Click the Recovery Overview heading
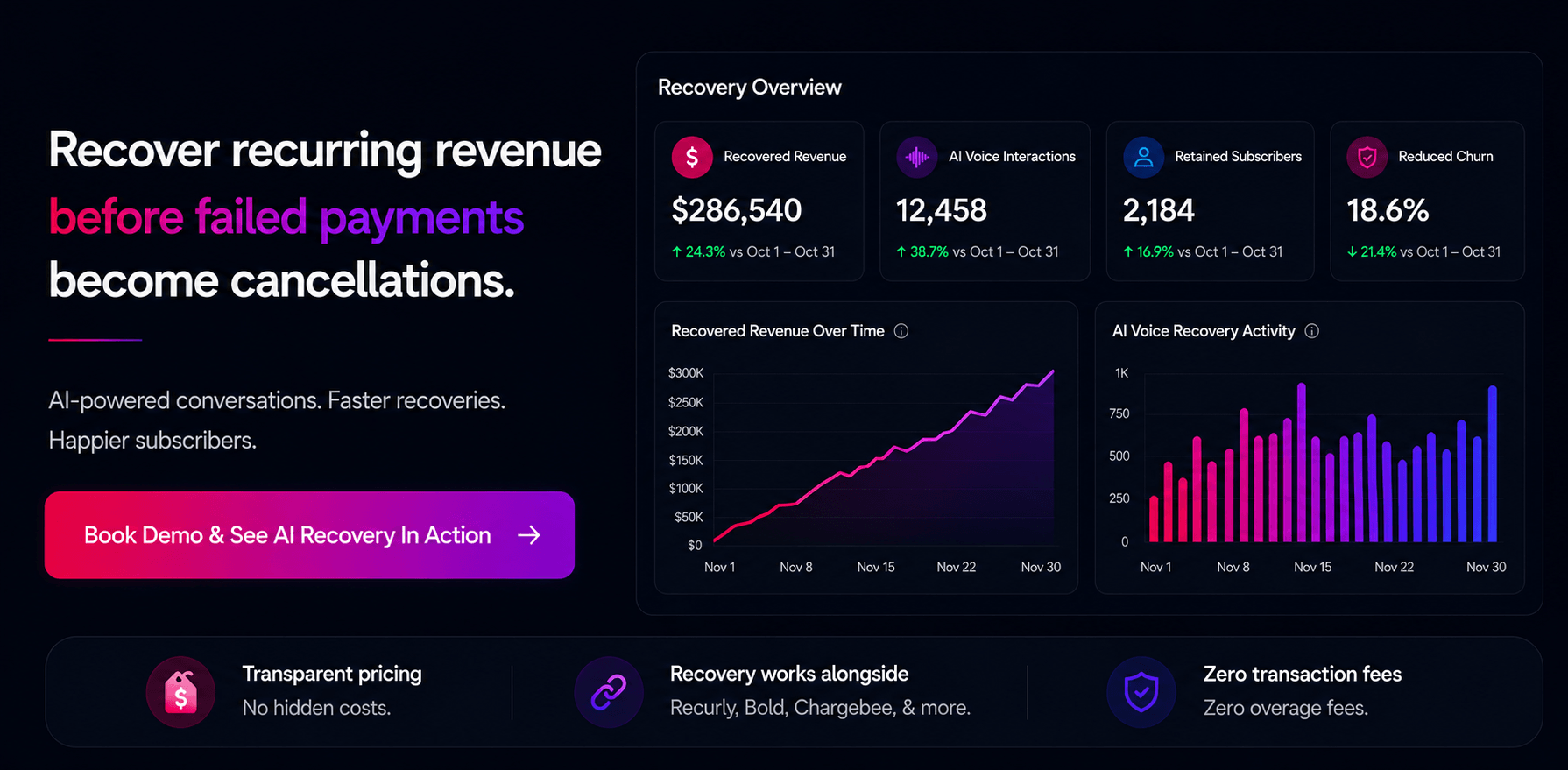Image resolution: width=1568 pixels, height=770 pixels. tap(750, 88)
